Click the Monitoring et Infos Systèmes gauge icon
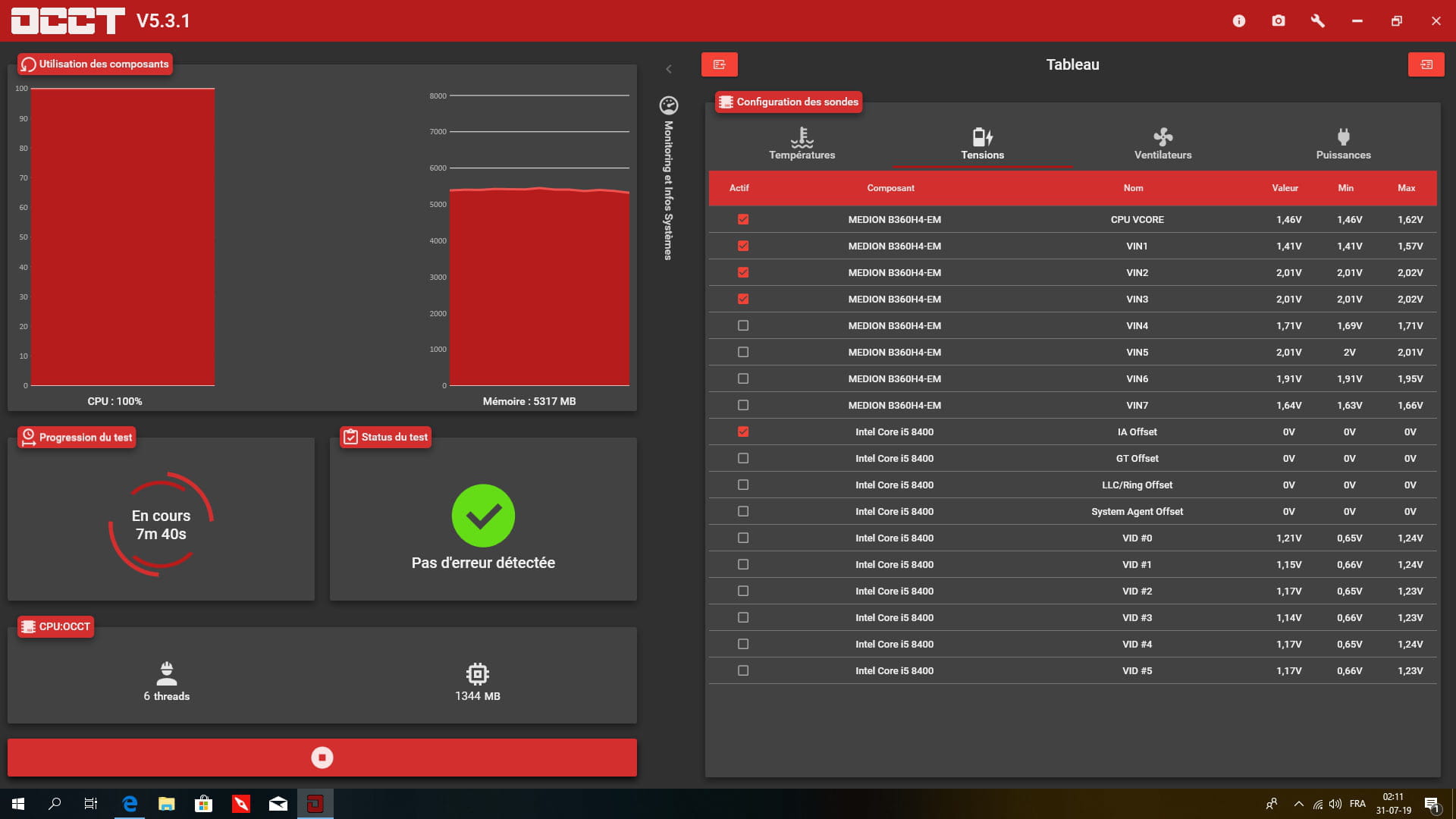1456x819 pixels. tap(669, 105)
